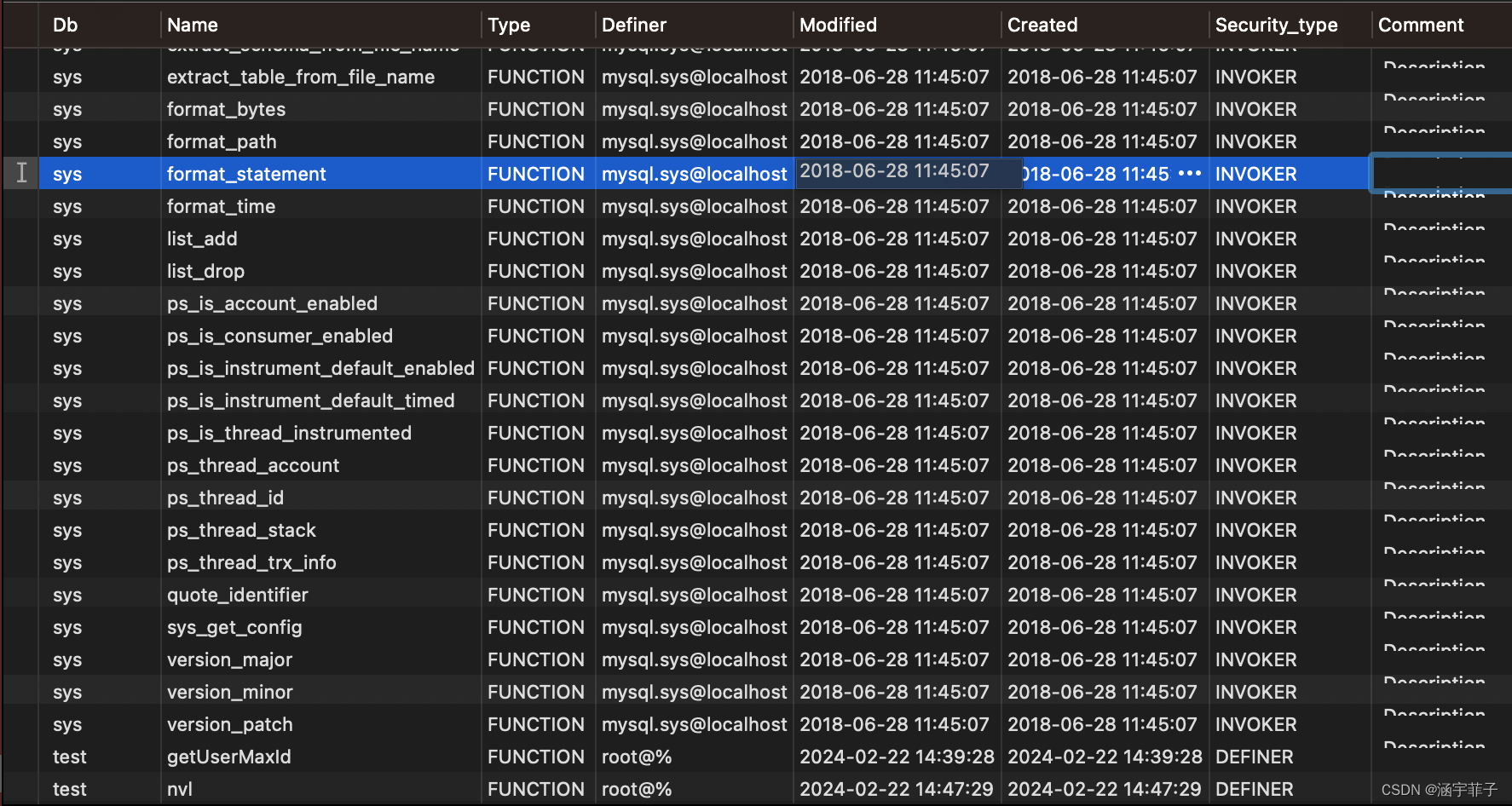Click the I-beam row marker beside format_statement

[21, 173]
